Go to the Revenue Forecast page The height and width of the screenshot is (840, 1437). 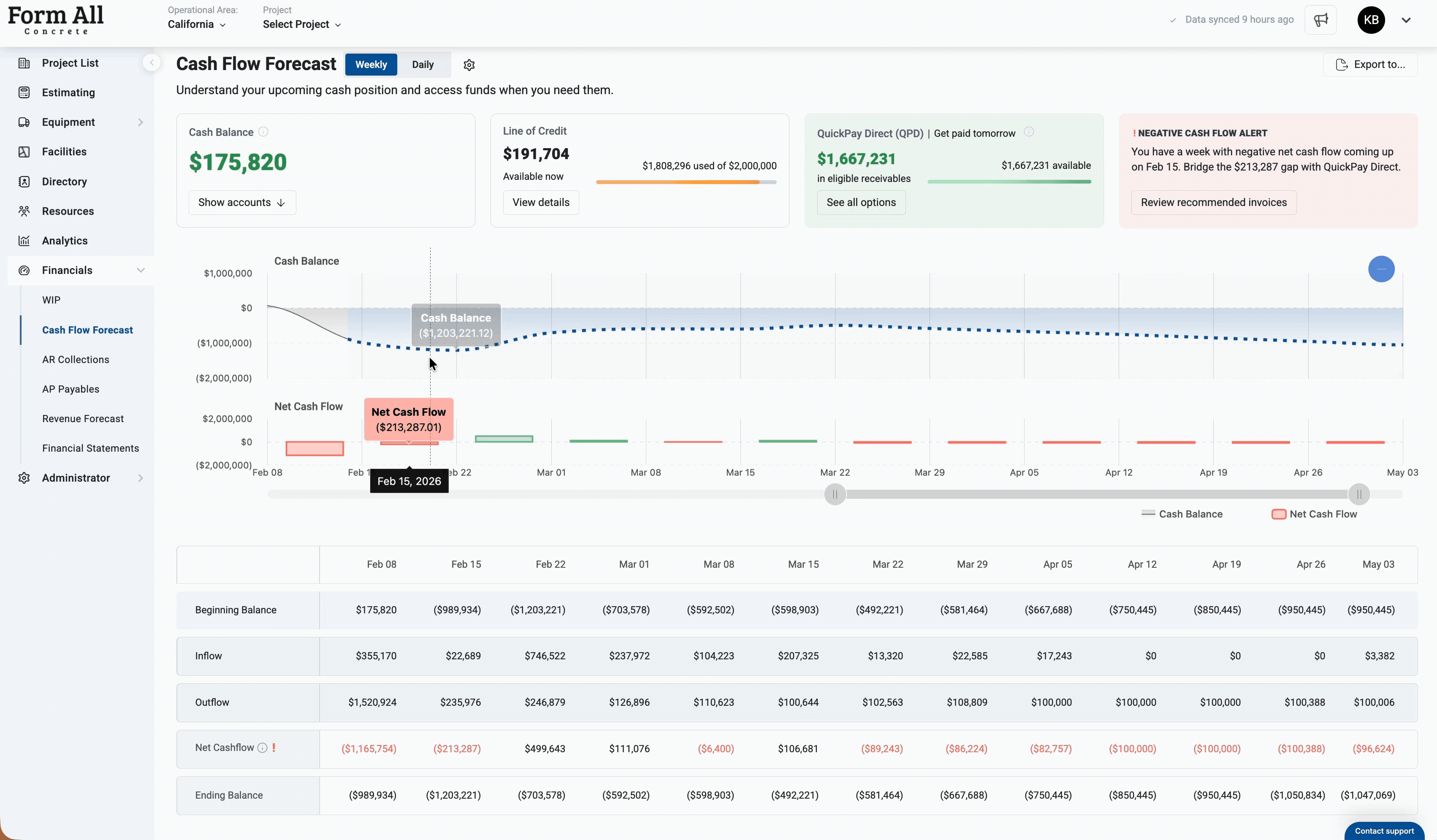[x=83, y=419]
